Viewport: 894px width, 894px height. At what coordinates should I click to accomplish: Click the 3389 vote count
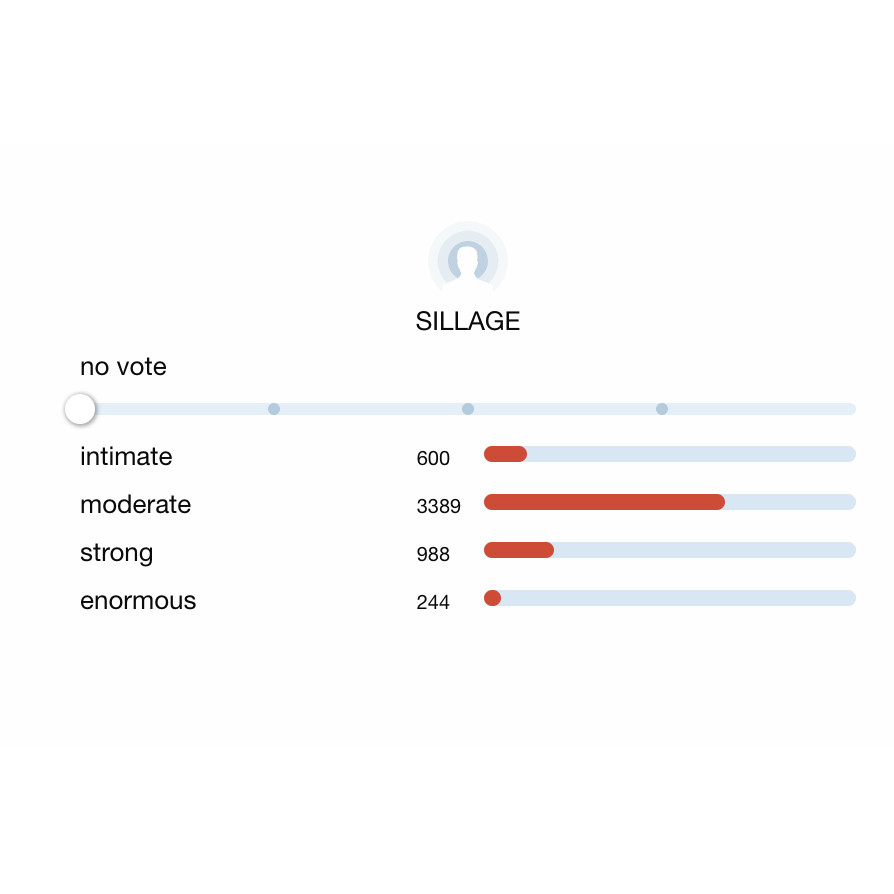[438, 507]
